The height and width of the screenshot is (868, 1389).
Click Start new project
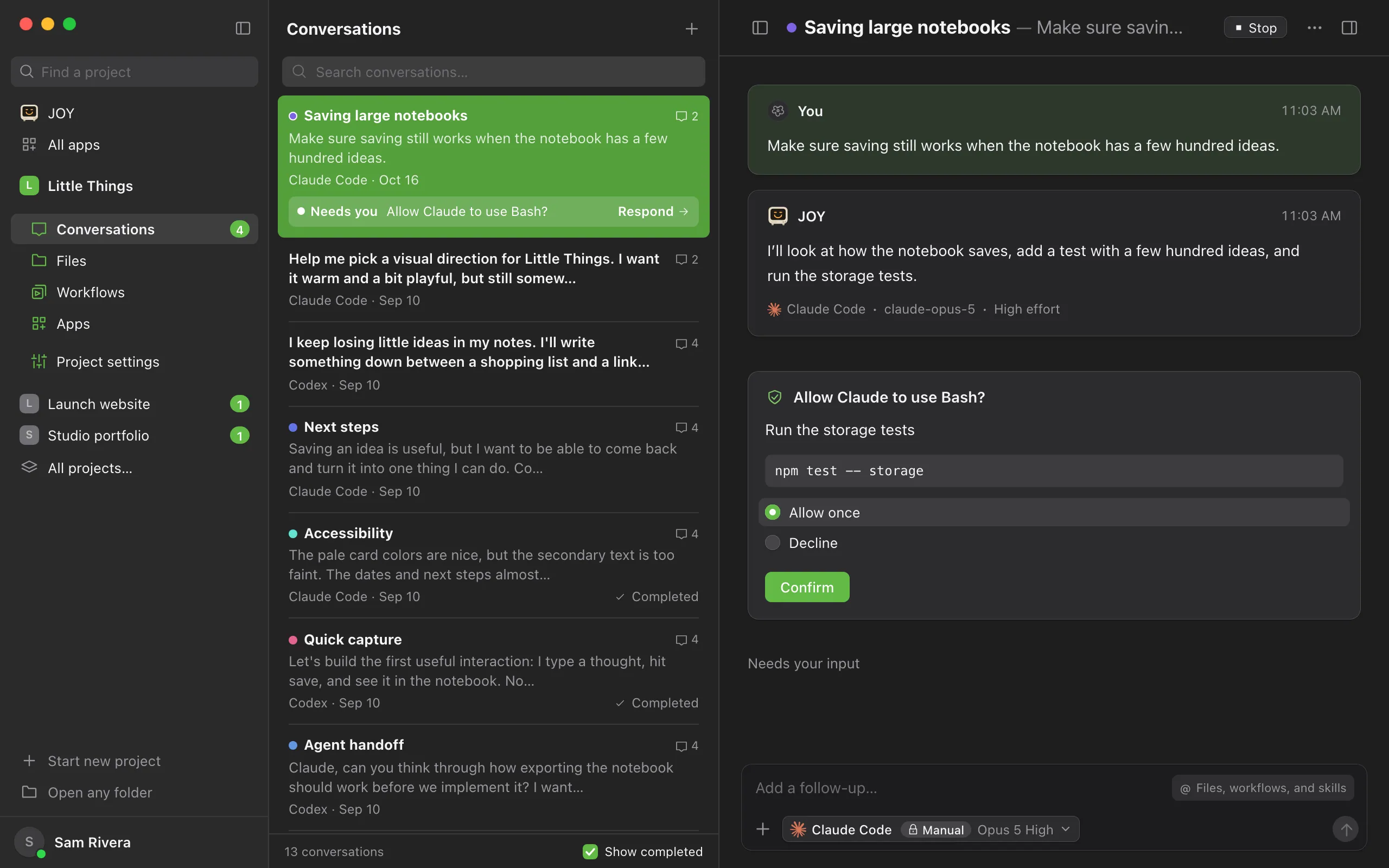point(135,761)
